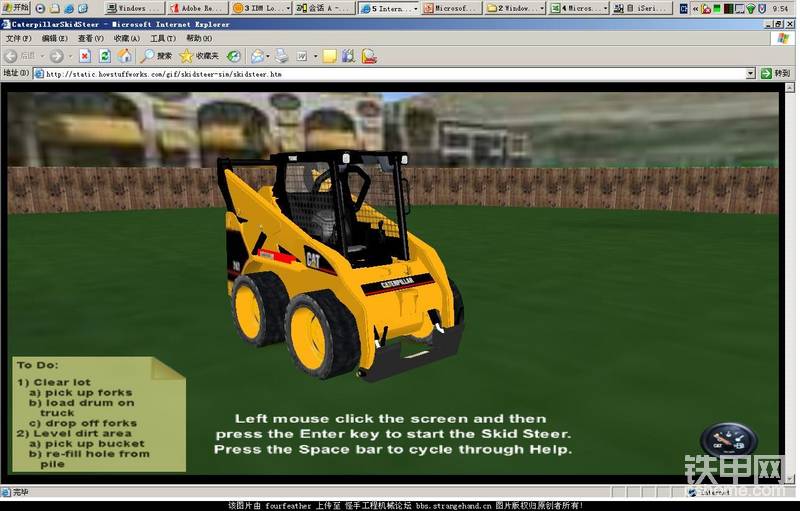
Task: Click the Forward arrow in IE toolbar
Action: pos(57,56)
